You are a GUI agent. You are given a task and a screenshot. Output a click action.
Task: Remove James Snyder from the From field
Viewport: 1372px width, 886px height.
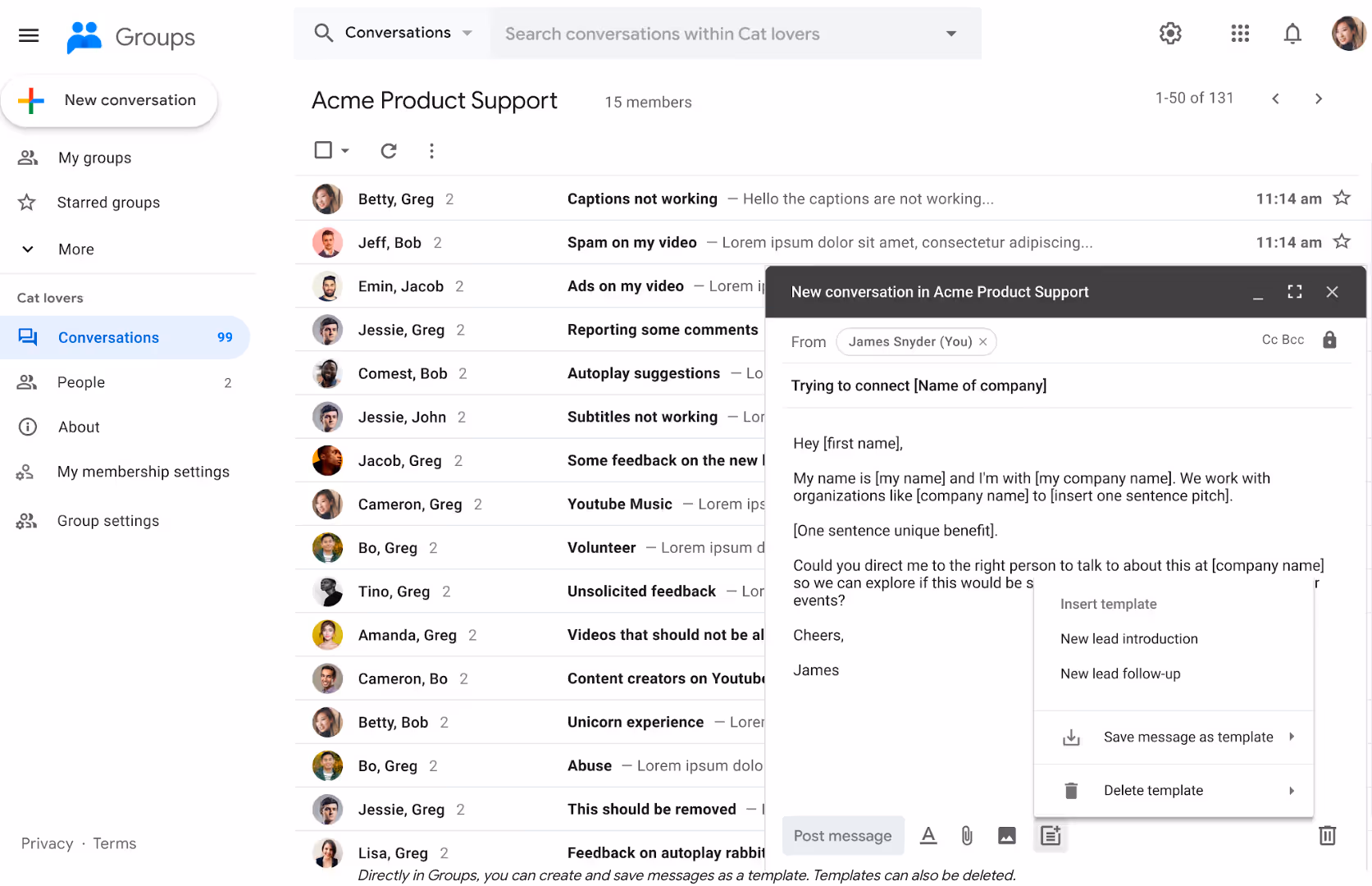(982, 342)
